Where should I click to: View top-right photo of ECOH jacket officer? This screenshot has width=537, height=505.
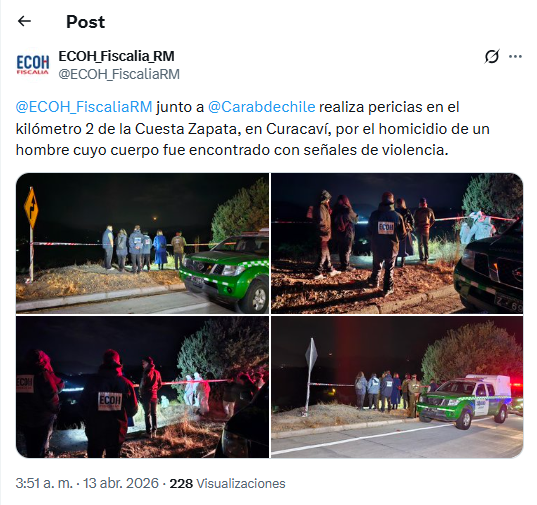click(397, 243)
